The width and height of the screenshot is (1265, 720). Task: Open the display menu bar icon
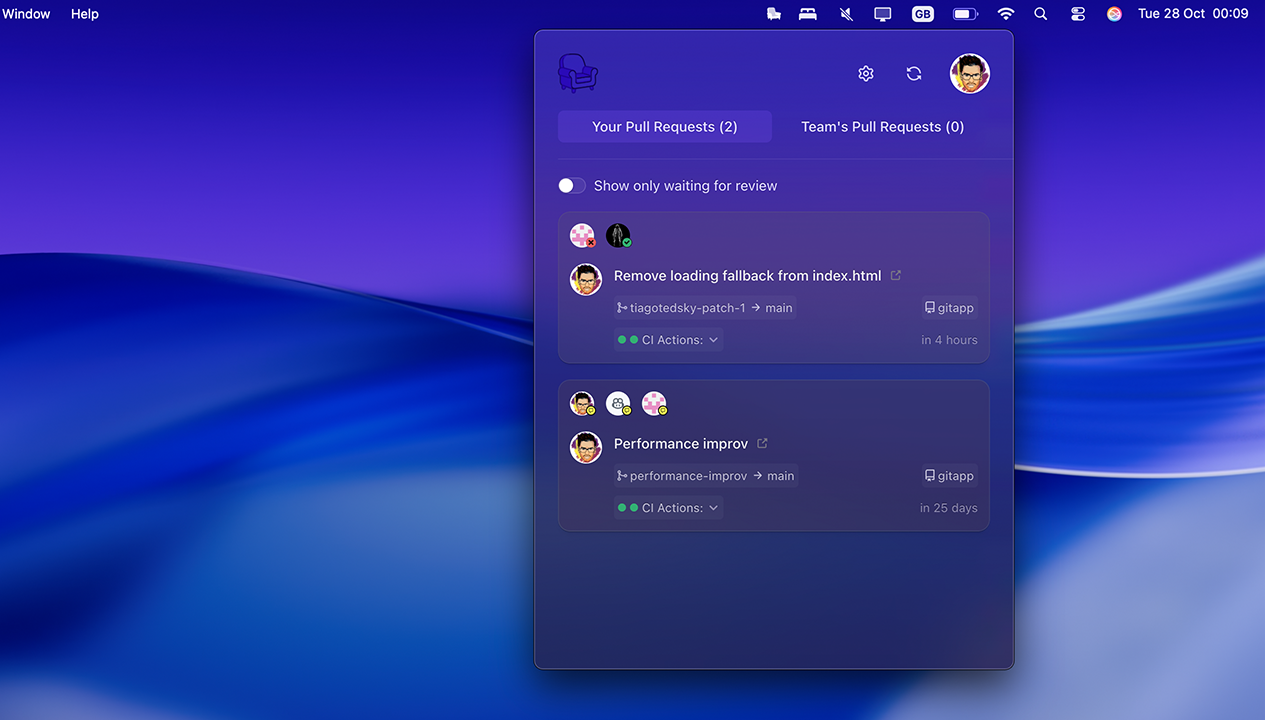pos(883,14)
